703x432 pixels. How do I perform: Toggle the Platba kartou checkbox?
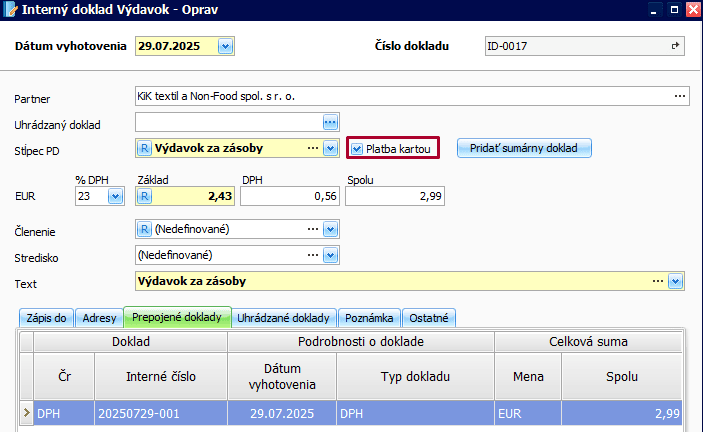(357, 148)
